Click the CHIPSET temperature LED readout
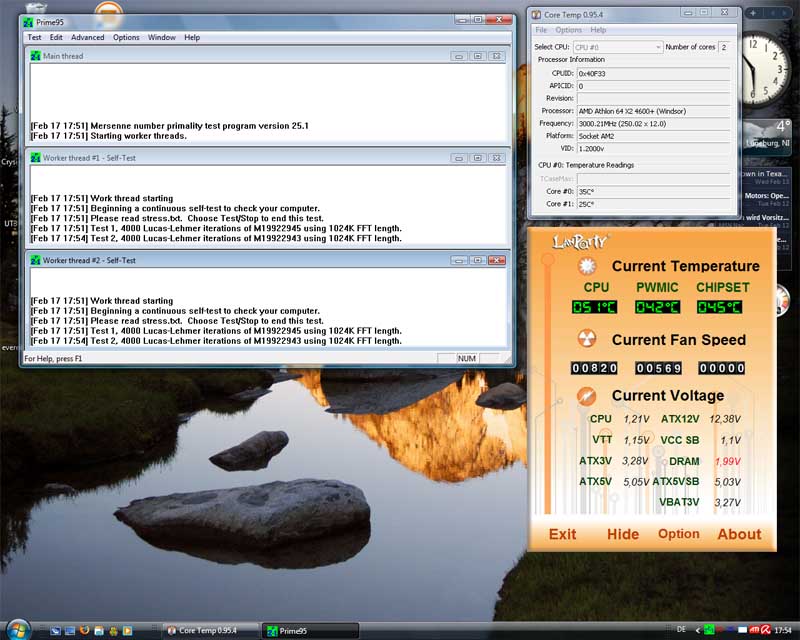 coord(719,307)
